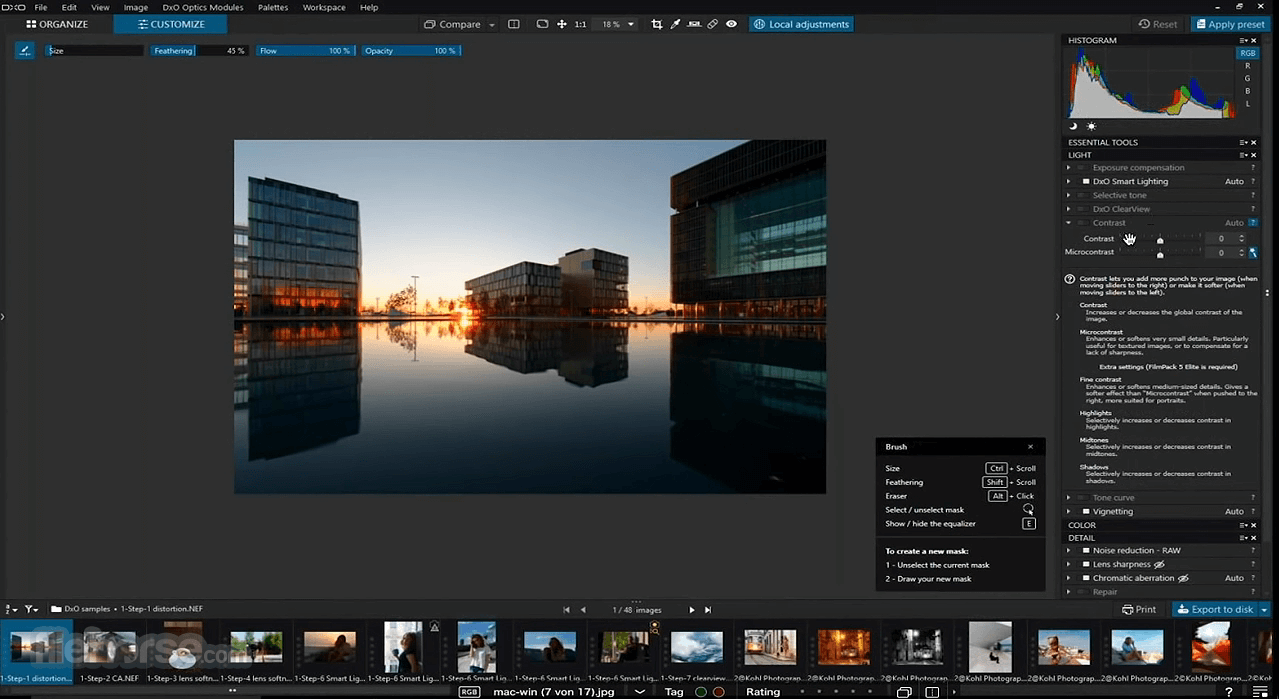Adjust the Opacity slider
Image resolution: width=1279 pixels, height=699 pixels.
(x=410, y=50)
